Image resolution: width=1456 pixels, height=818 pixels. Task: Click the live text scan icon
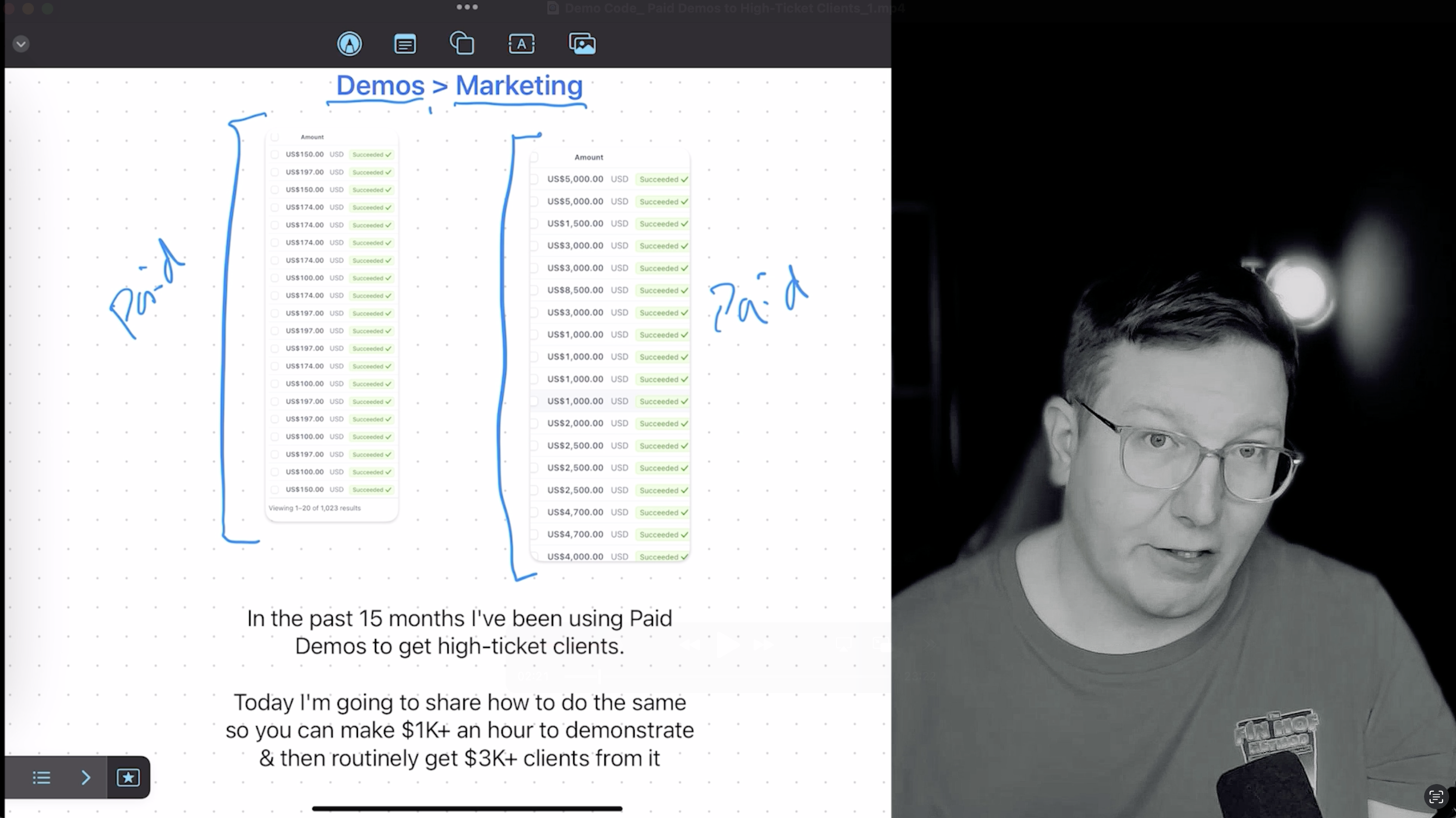coord(1436,797)
